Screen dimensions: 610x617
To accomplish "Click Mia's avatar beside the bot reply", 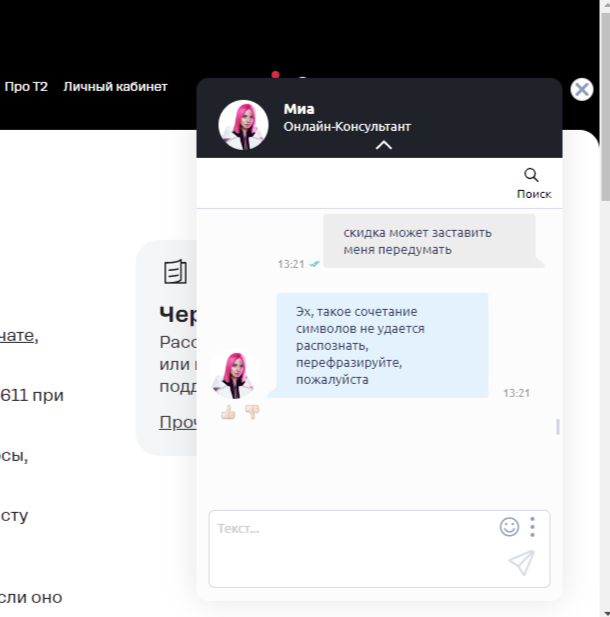I will (x=237, y=374).
